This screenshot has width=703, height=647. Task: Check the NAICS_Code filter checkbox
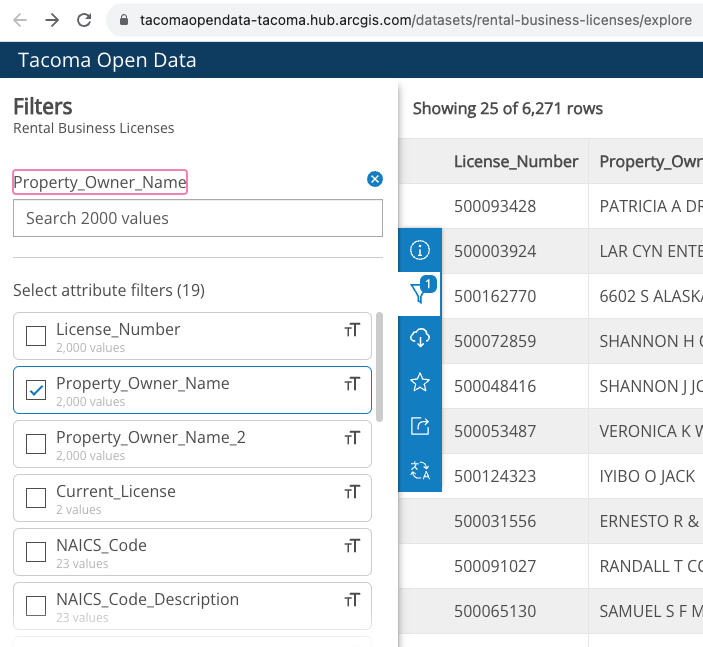click(36, 552)
